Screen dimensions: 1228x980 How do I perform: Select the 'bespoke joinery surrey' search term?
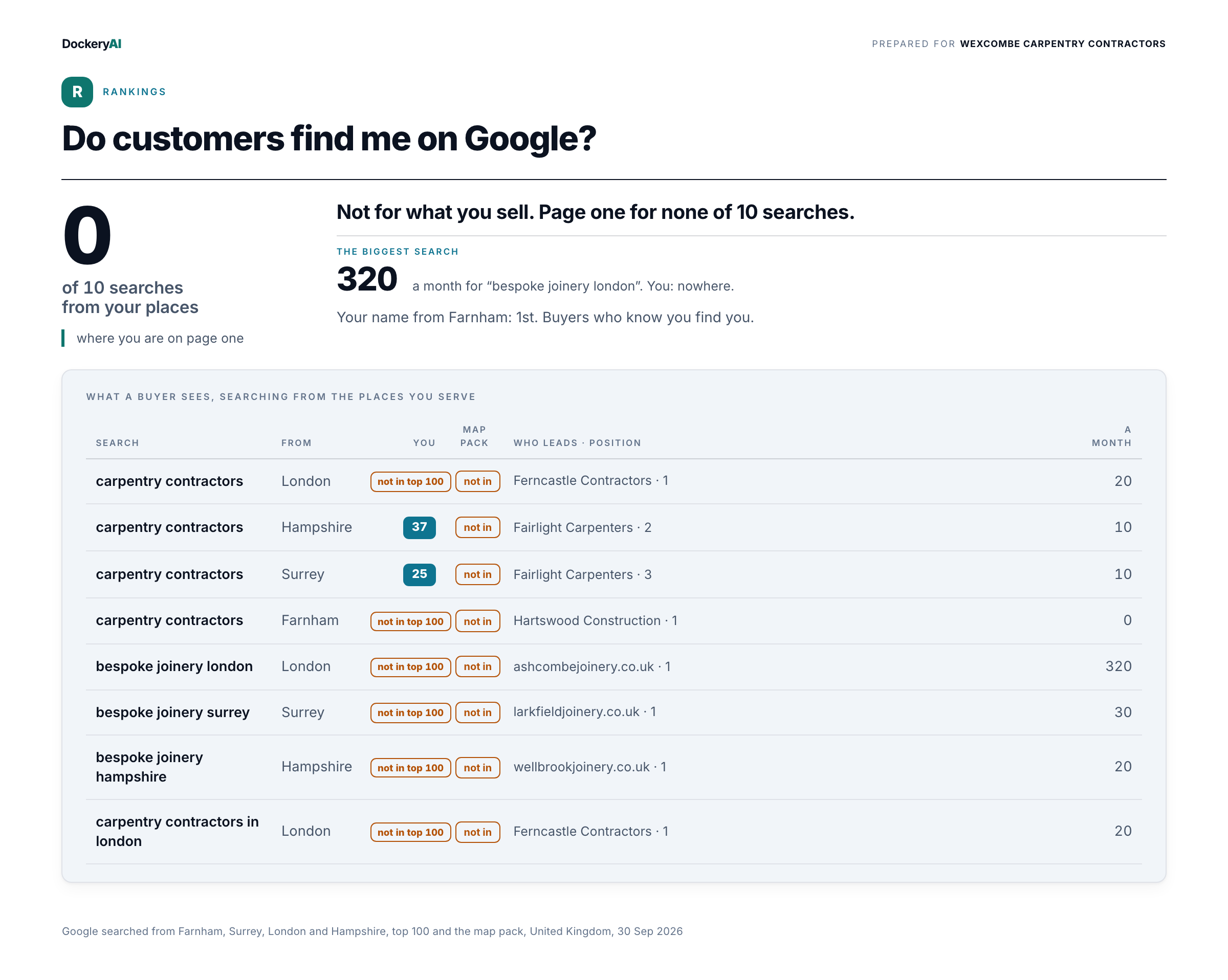(172, 712)
